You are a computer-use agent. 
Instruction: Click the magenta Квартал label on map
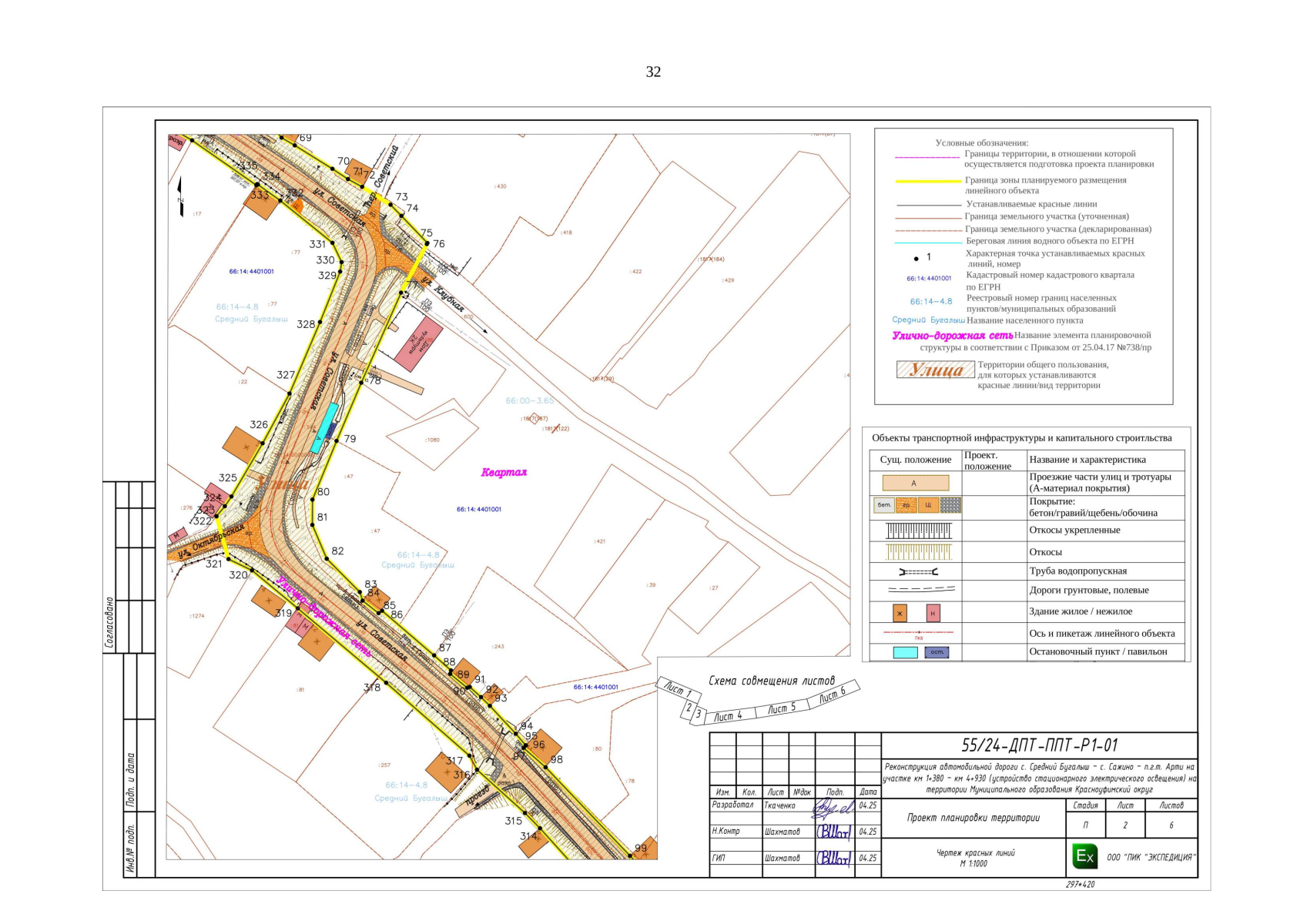click(x=504, y=473)
